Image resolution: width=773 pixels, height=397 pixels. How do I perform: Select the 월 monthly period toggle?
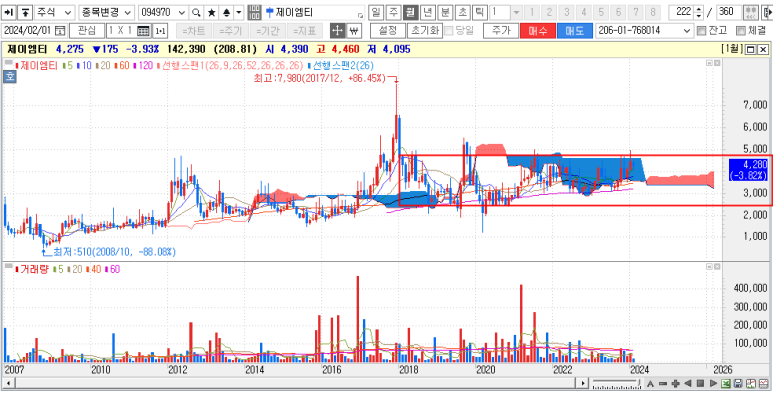tap(410, 12)
